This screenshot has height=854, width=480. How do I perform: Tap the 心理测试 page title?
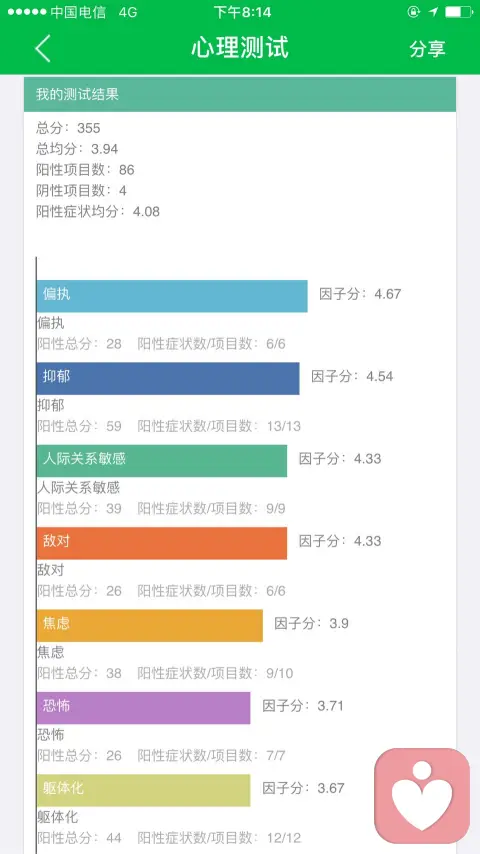[240, 48]
